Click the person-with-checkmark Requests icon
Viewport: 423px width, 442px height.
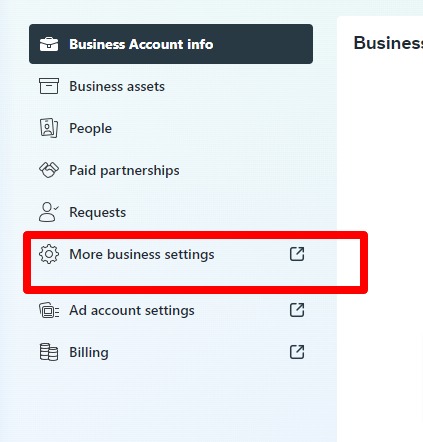coord(49,212)
